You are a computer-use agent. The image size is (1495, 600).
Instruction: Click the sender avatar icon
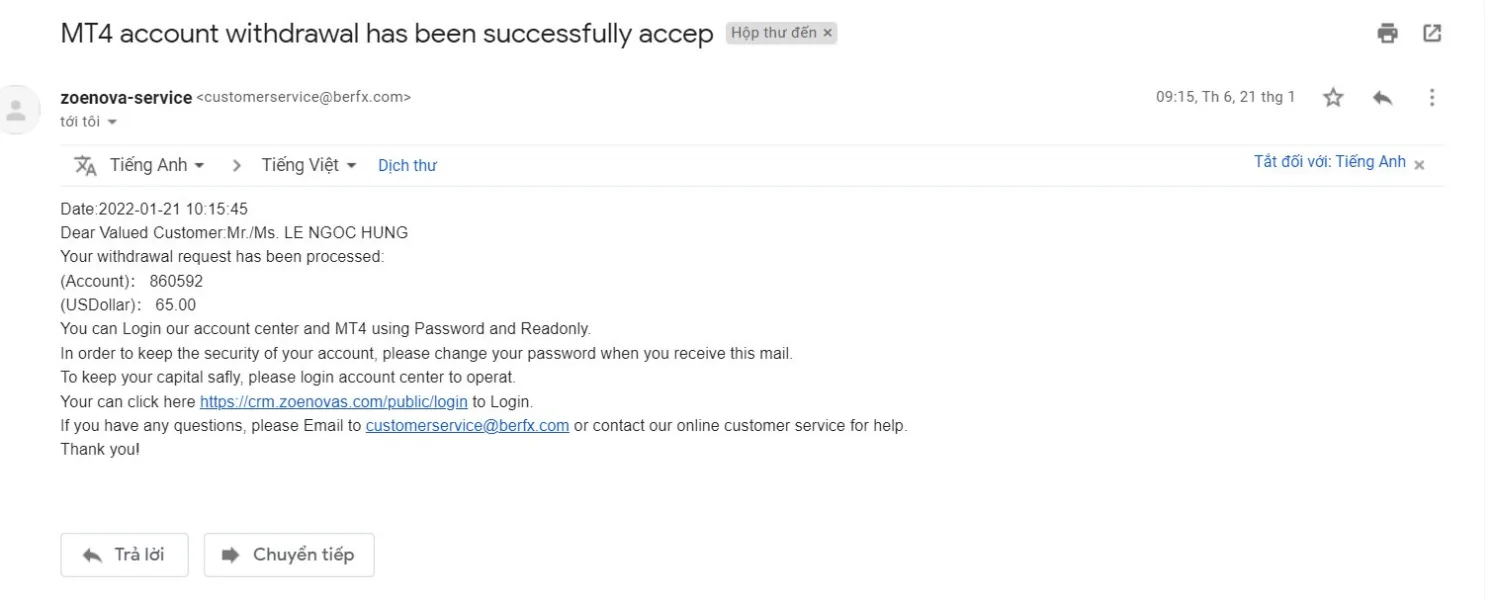click(17, 109)
